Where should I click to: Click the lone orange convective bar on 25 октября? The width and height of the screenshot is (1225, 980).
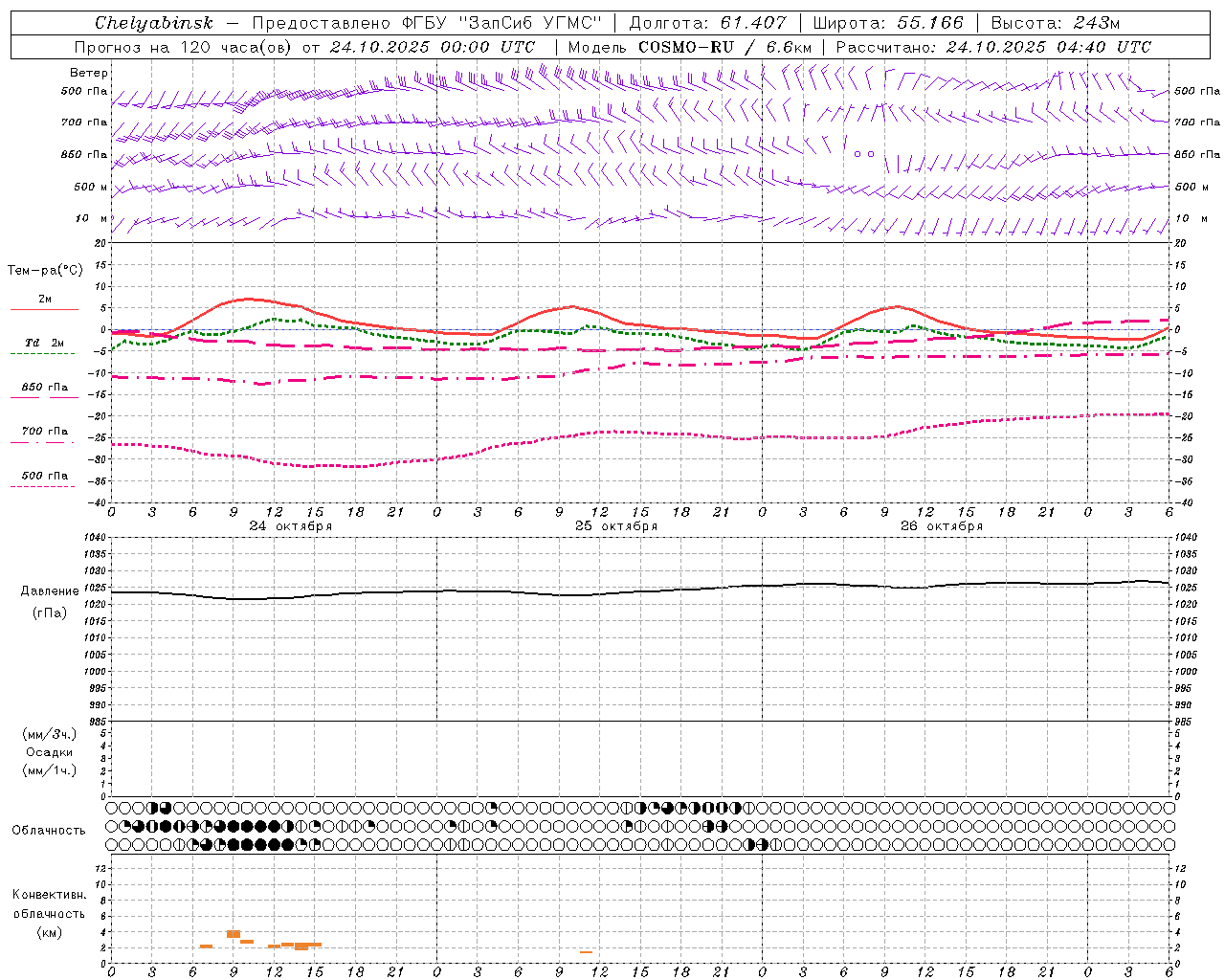(587, 952)
